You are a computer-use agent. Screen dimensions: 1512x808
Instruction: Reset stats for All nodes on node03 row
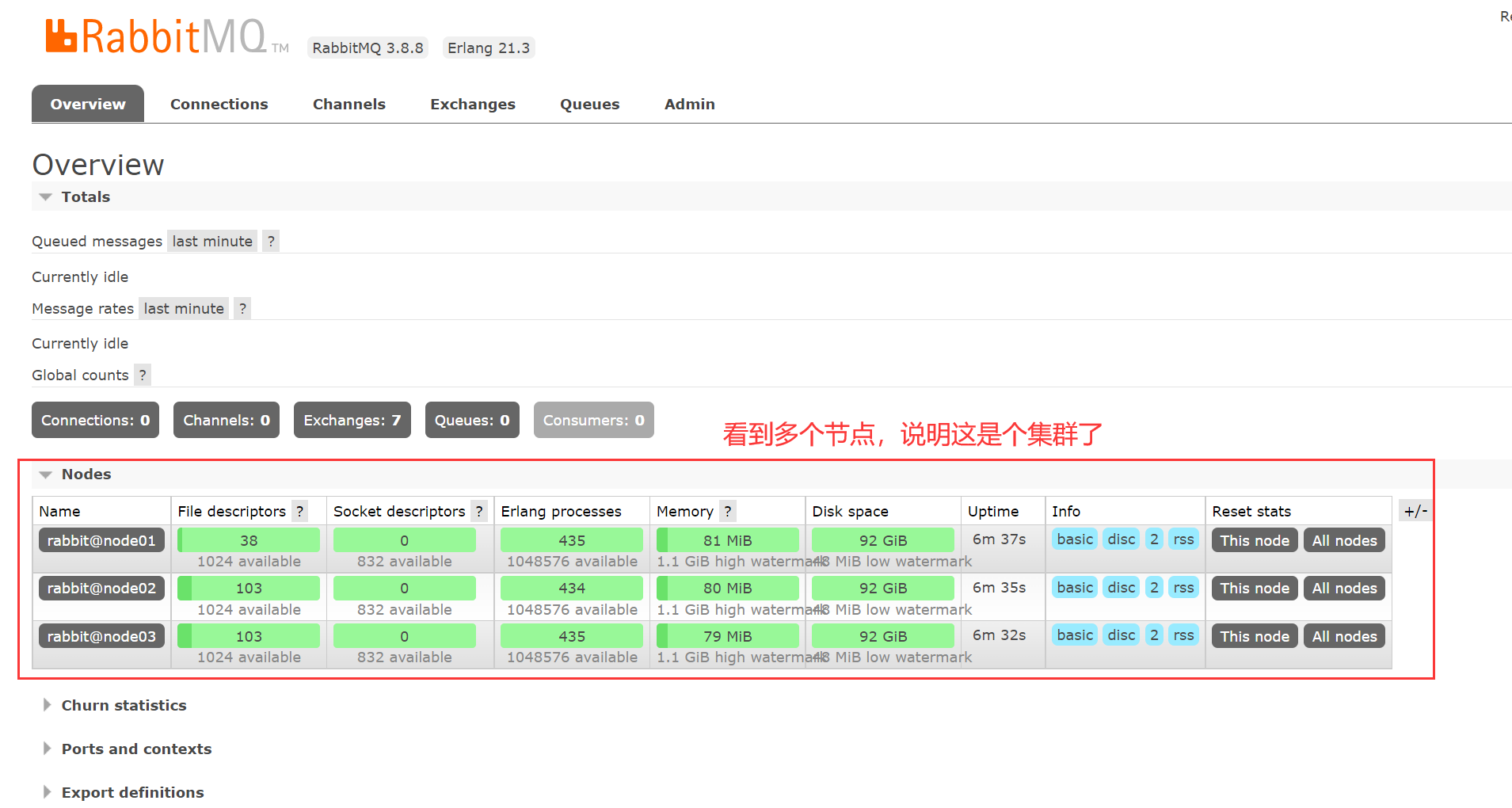click(1344, 636)
